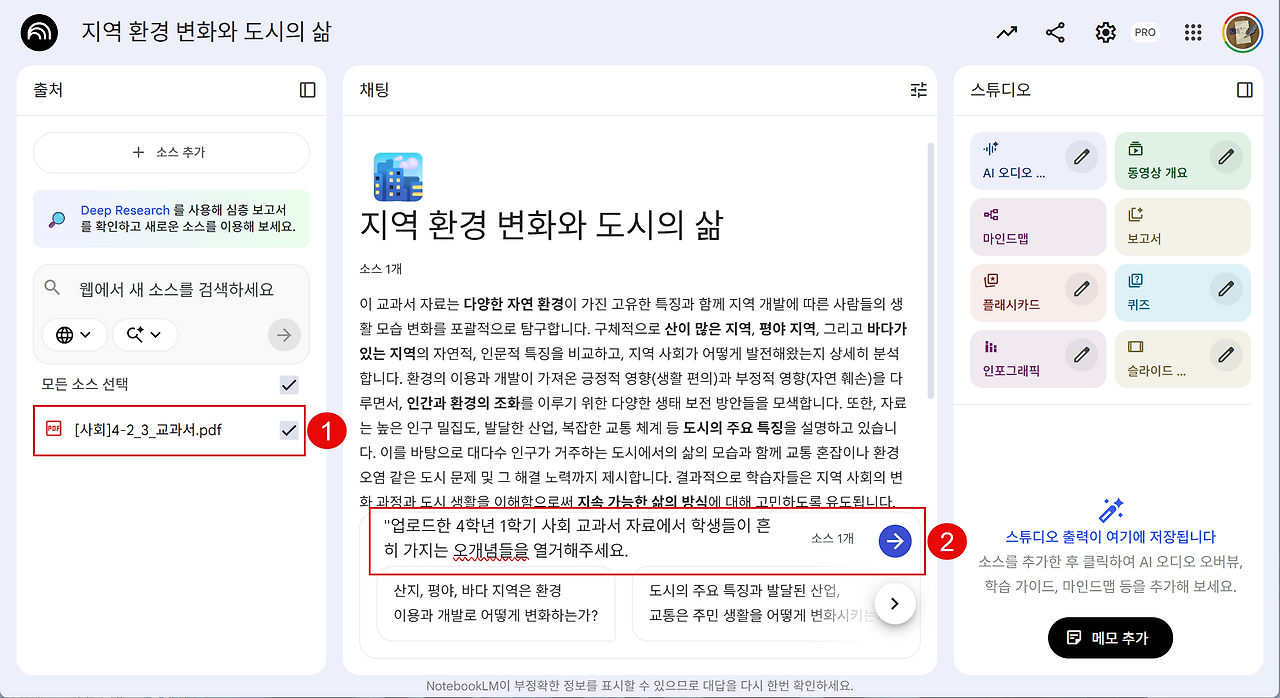Screen dimensions: 1280x698
Task: Click the 소스 추가 button
Action: click(x=171, y=152)
